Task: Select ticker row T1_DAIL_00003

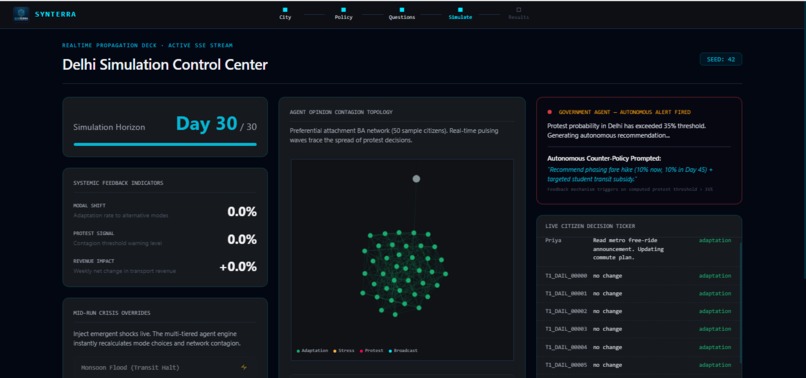Action: pos(638,329)
